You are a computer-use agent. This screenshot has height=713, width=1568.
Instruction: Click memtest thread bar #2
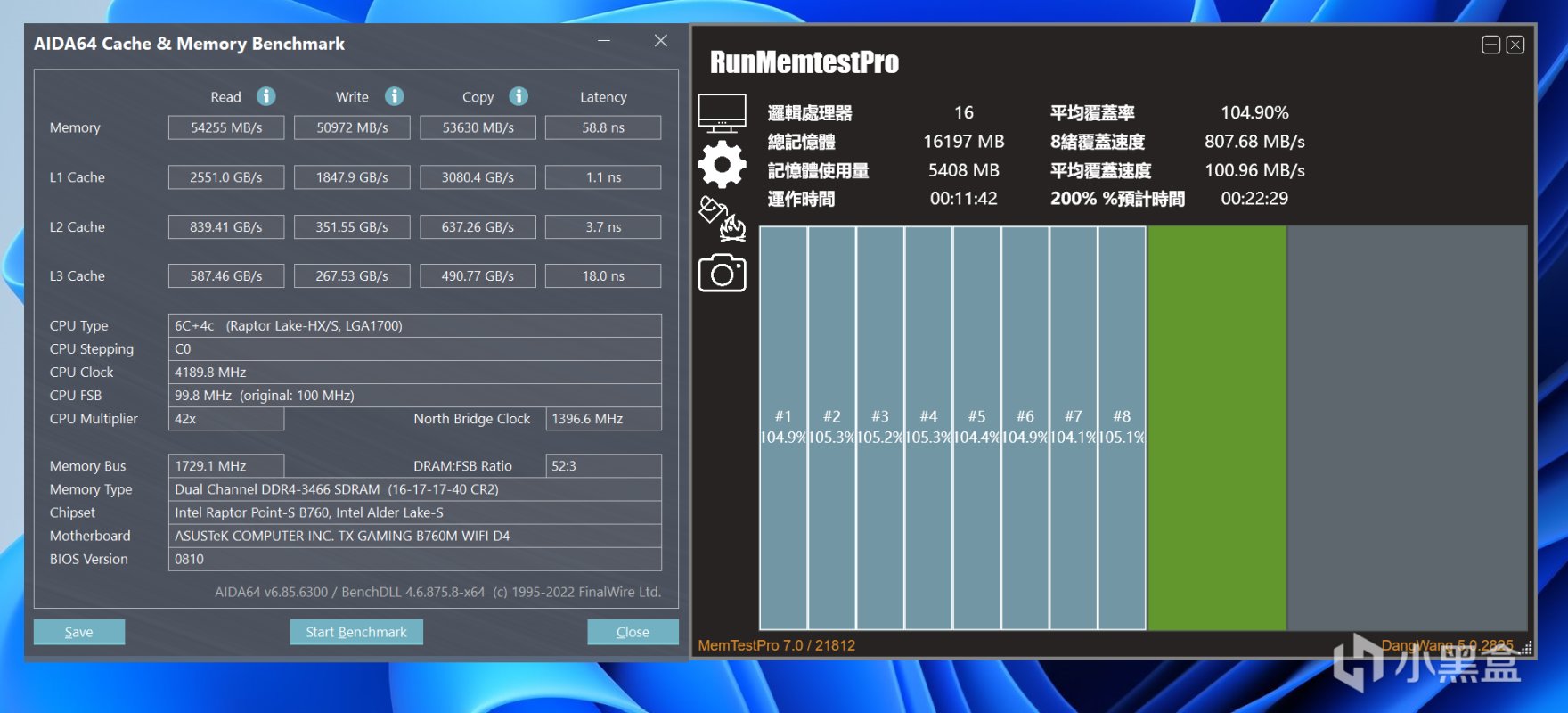(832, 428)
